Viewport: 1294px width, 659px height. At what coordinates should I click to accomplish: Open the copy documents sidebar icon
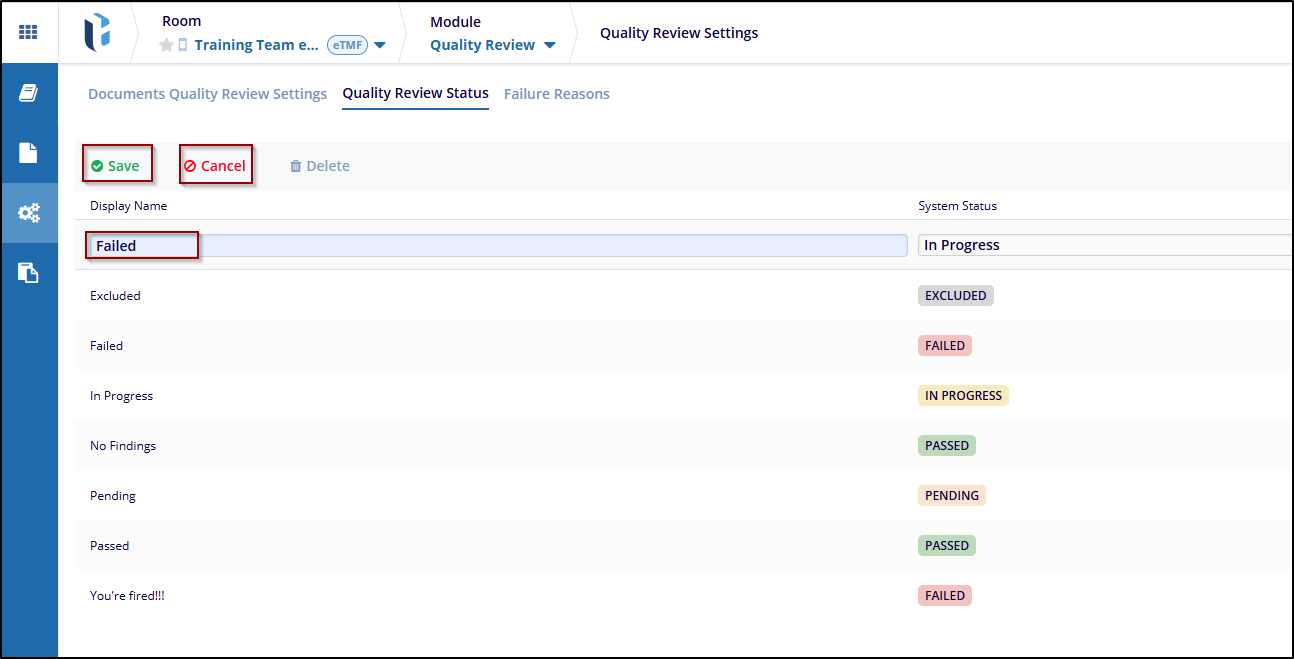tap(28, 273)
